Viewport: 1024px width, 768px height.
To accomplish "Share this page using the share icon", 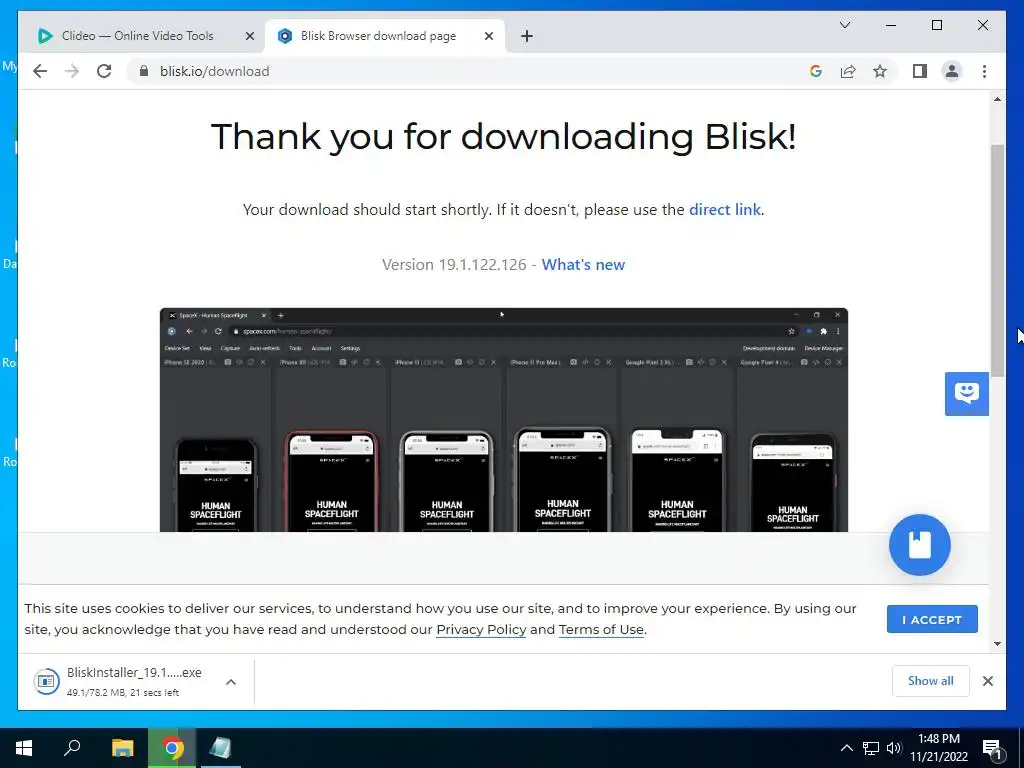I will pos(848,71).
